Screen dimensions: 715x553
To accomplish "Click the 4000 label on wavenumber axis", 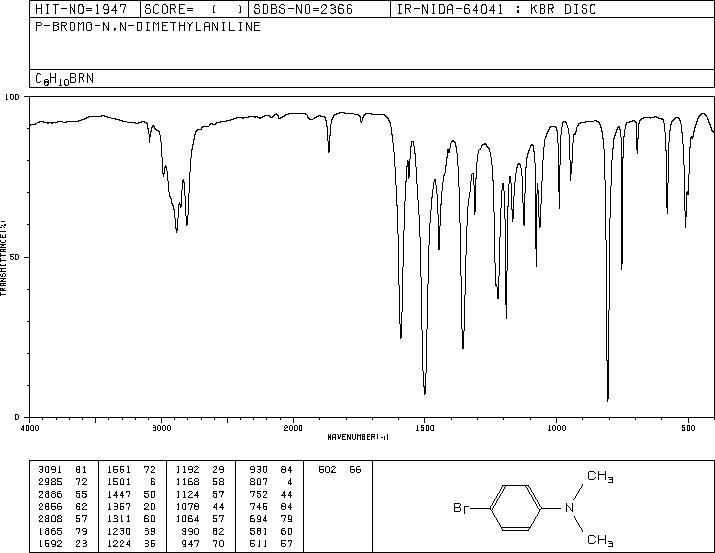I will click(x=30, y=428).
